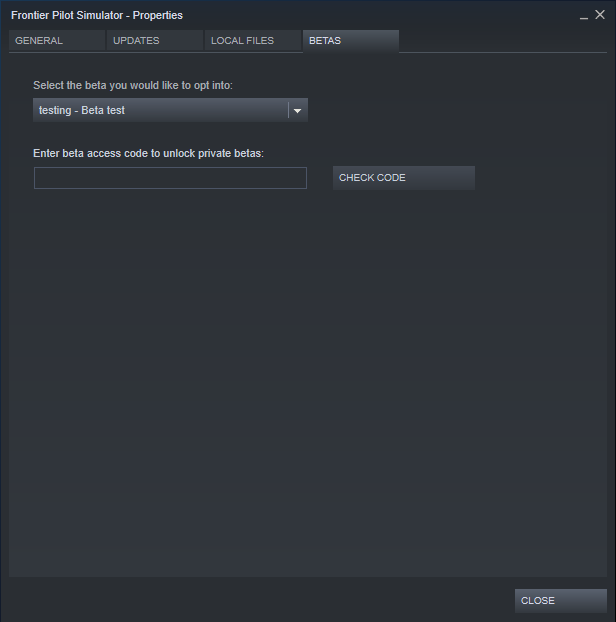Focus the beta access code field
The width and height of the screenshot is (616, 622).
pos(170,178)
